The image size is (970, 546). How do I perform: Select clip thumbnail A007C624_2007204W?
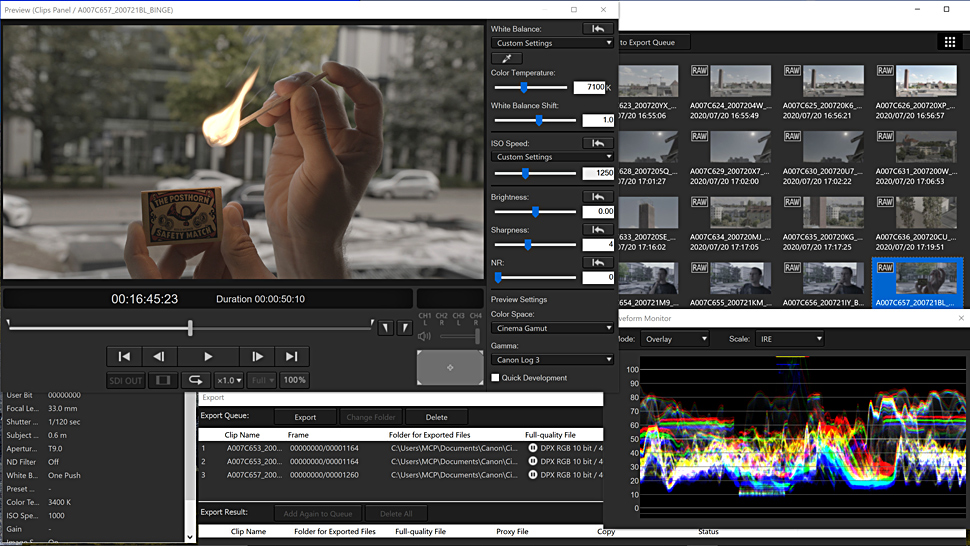(740, 80)
